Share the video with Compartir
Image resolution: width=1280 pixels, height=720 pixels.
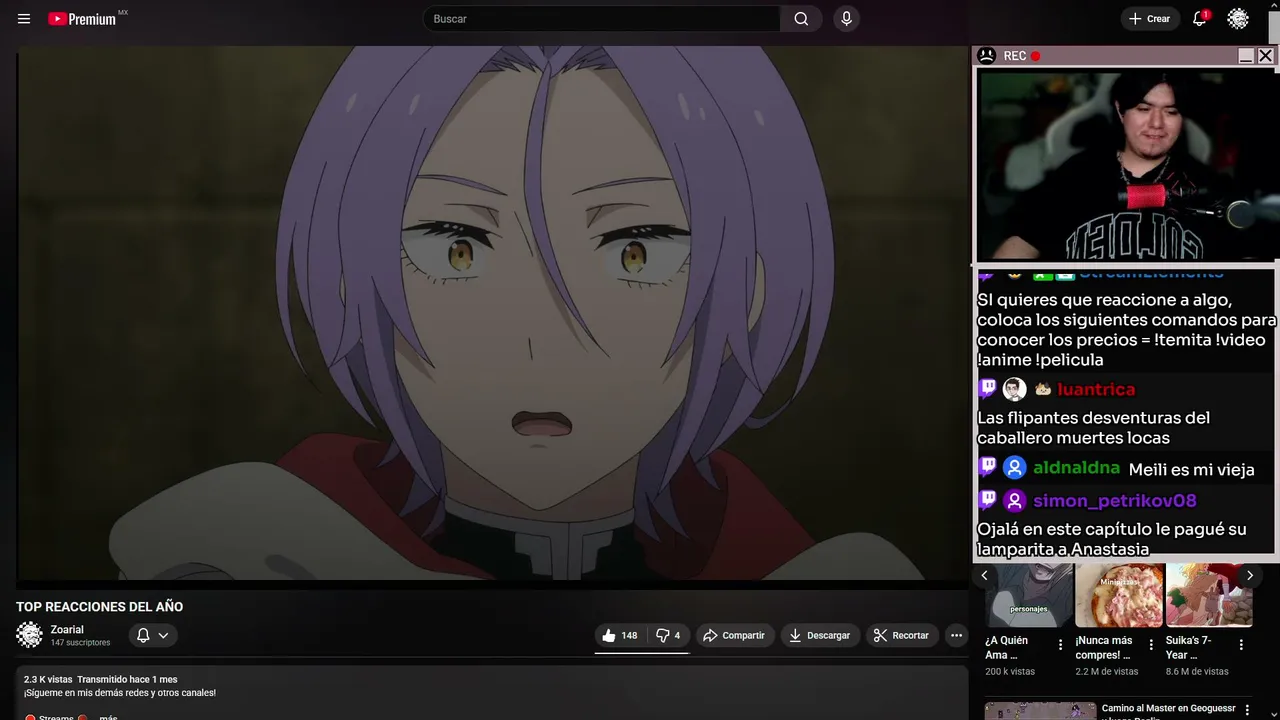(734, 635)
